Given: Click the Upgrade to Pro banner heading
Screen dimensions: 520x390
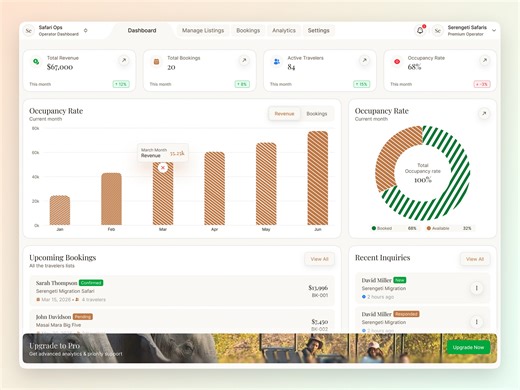Looking at the screenshot, I should click(54, 346).
